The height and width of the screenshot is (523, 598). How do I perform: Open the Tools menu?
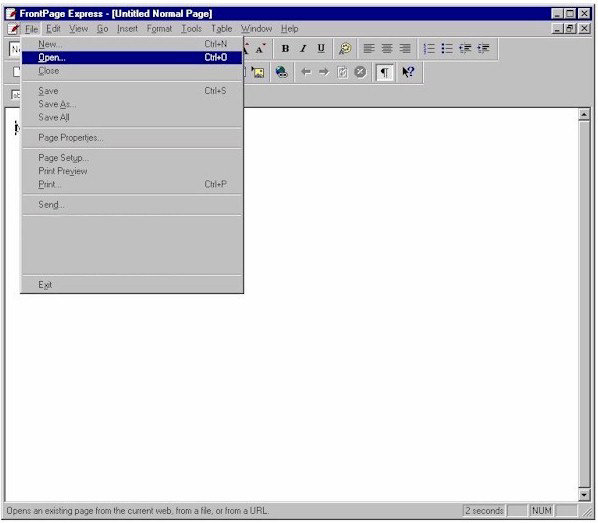191,29
